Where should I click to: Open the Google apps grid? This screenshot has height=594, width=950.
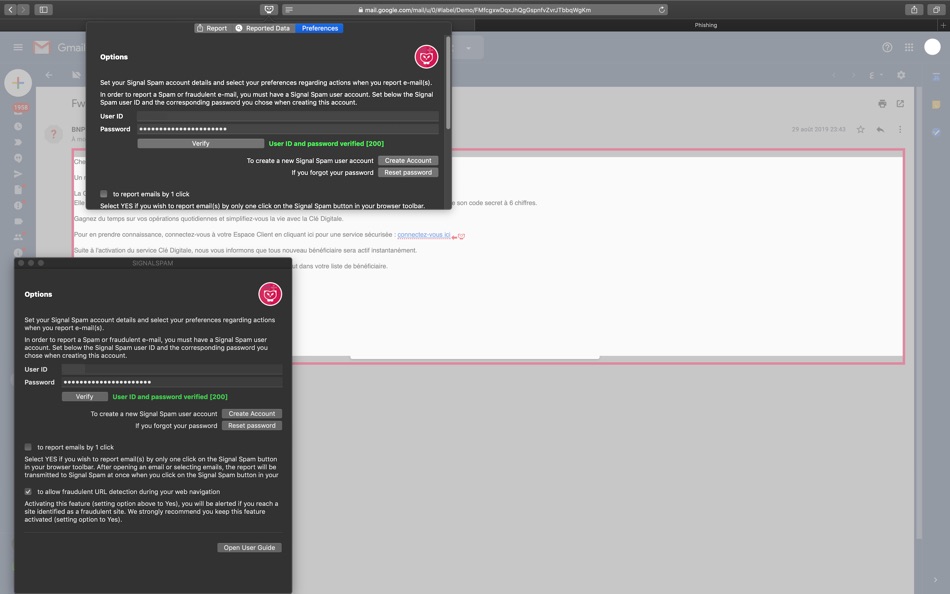click(909, 47)
